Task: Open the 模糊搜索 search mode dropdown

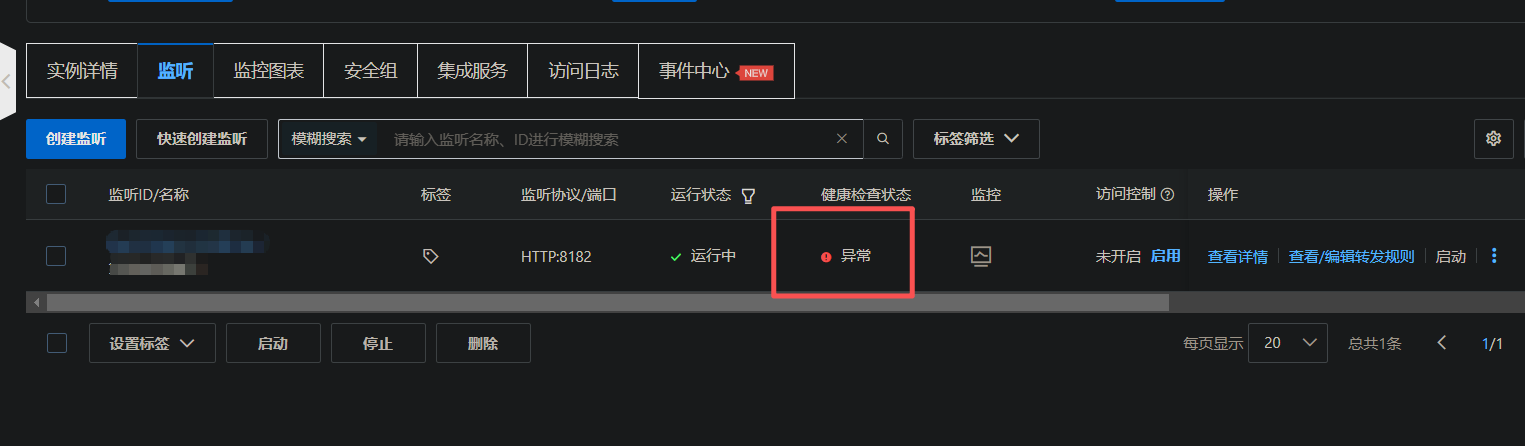Action: (x=329, y=139)
